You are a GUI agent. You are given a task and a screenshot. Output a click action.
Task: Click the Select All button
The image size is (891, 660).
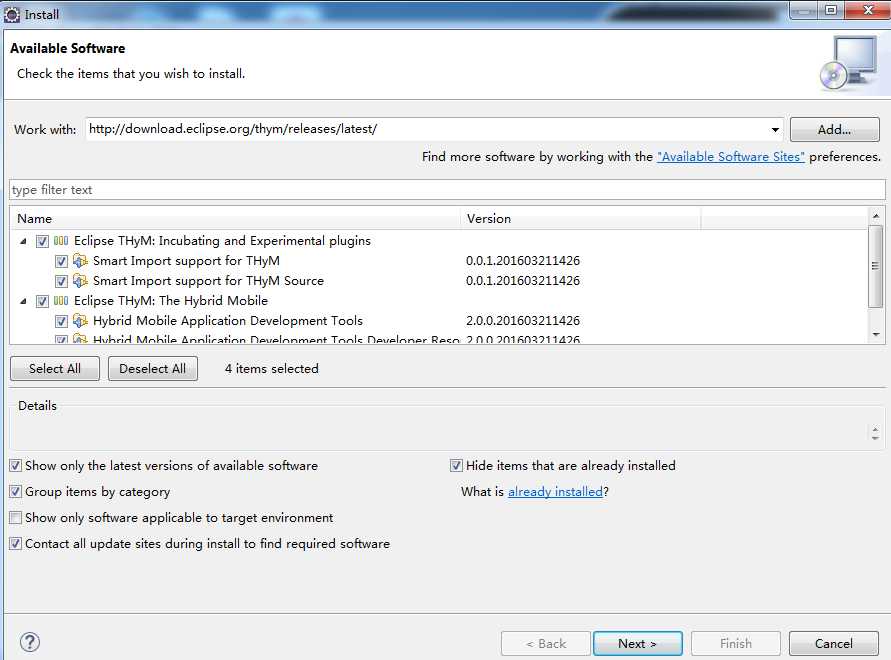coord(55,369)
